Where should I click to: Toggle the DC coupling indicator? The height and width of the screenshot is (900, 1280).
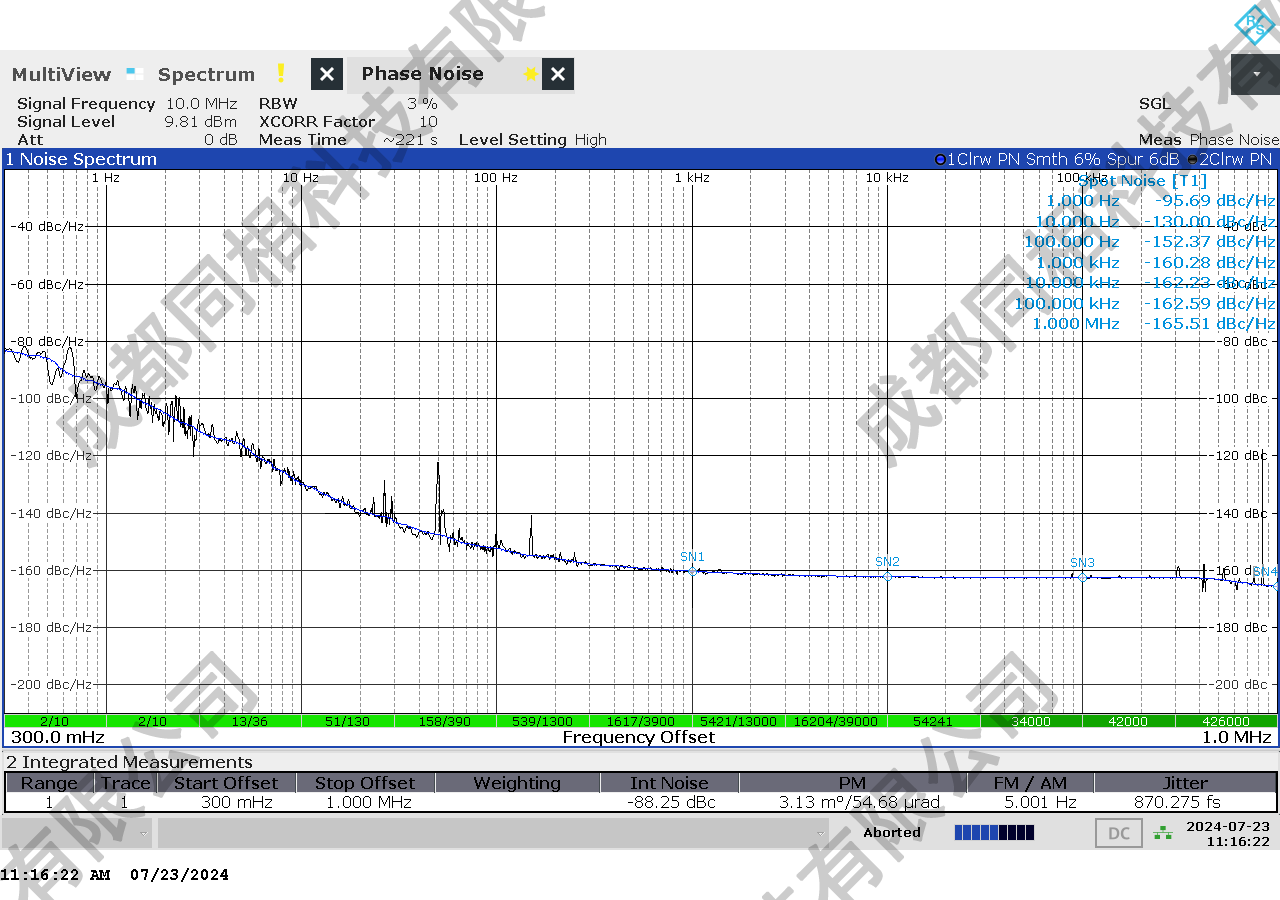click(1119, 833)
